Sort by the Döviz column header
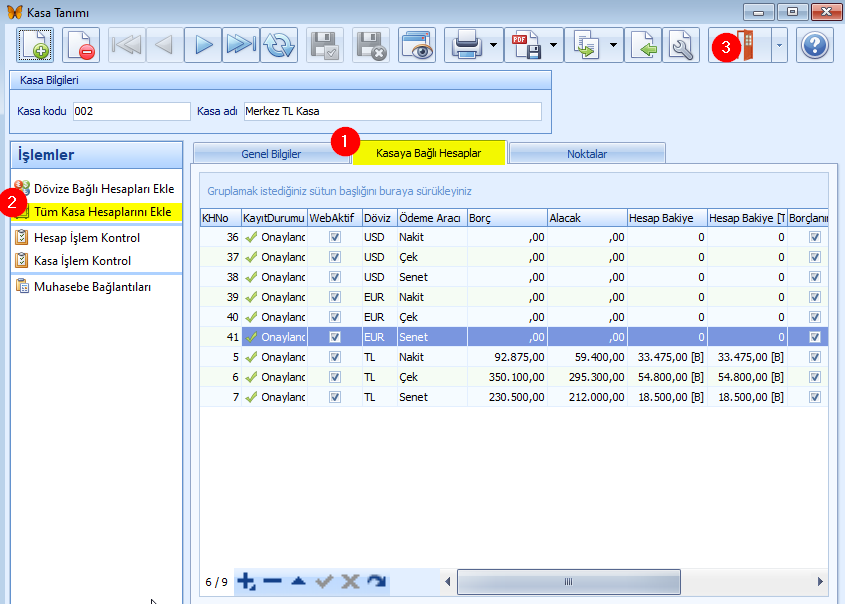This screenshot has height=604, width=845. pos(379,218)
